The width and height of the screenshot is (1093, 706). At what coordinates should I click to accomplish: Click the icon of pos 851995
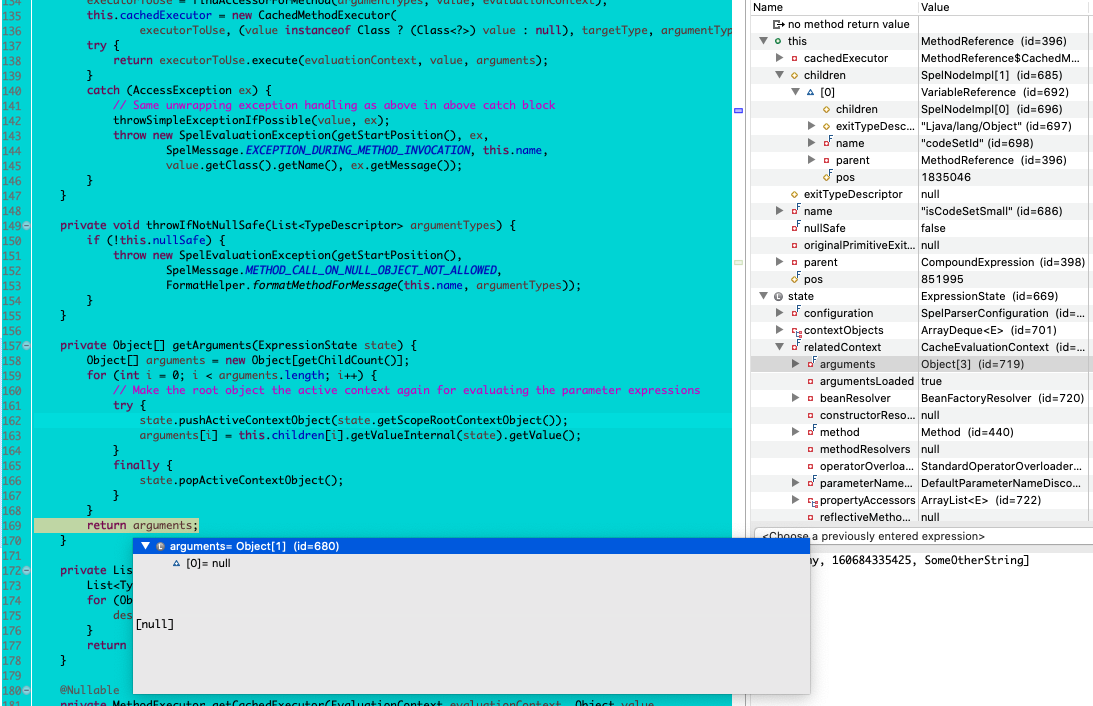pos(795,278)
